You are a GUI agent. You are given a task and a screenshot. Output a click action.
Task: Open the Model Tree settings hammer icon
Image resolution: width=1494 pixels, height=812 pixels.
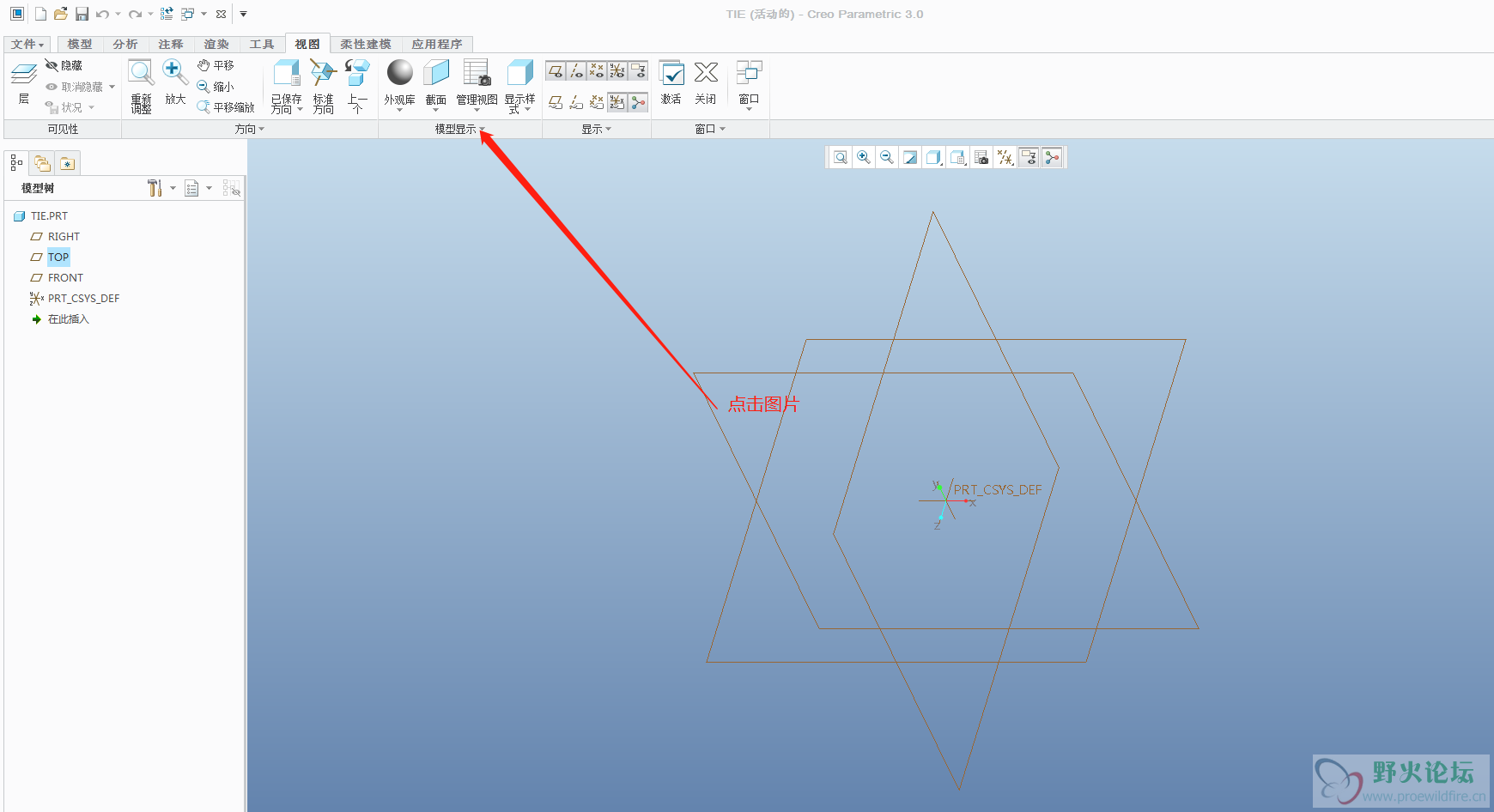[x=155, y=188]
